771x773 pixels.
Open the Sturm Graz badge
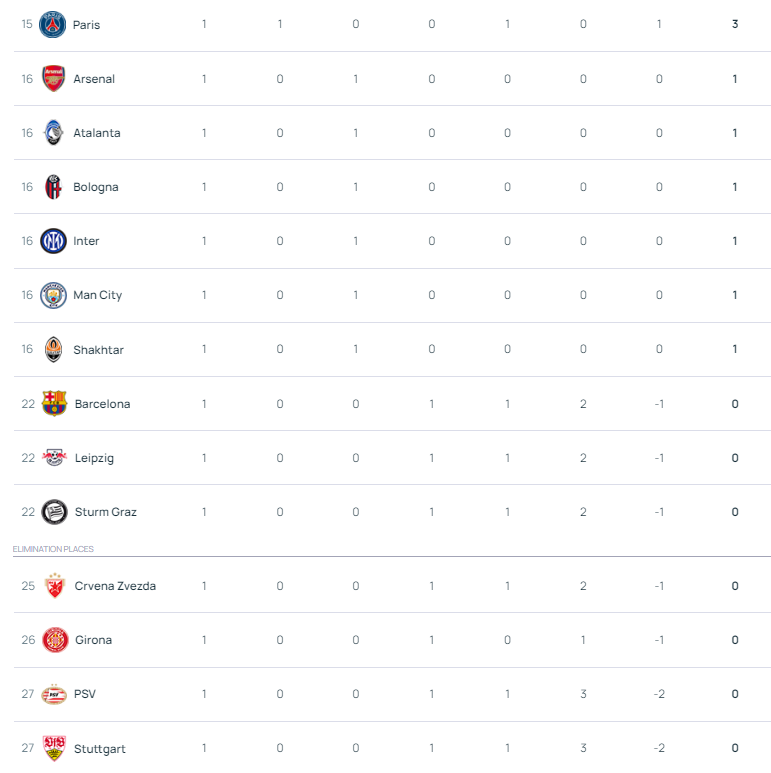point(54,512)
